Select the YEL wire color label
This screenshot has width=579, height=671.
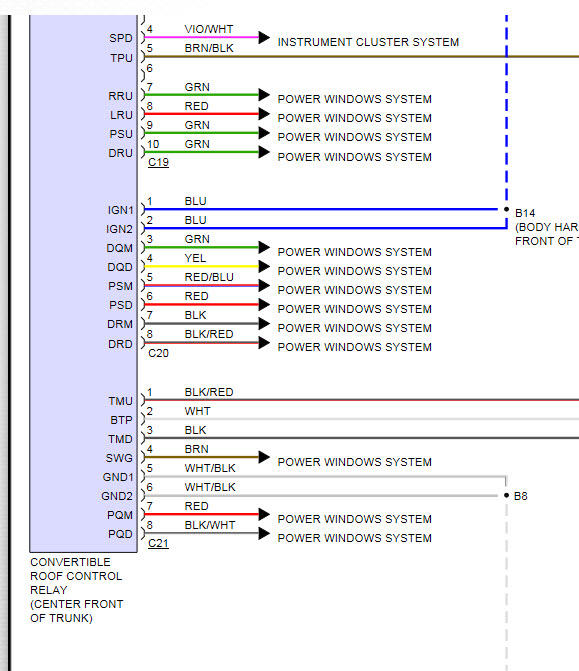[195, 258]
